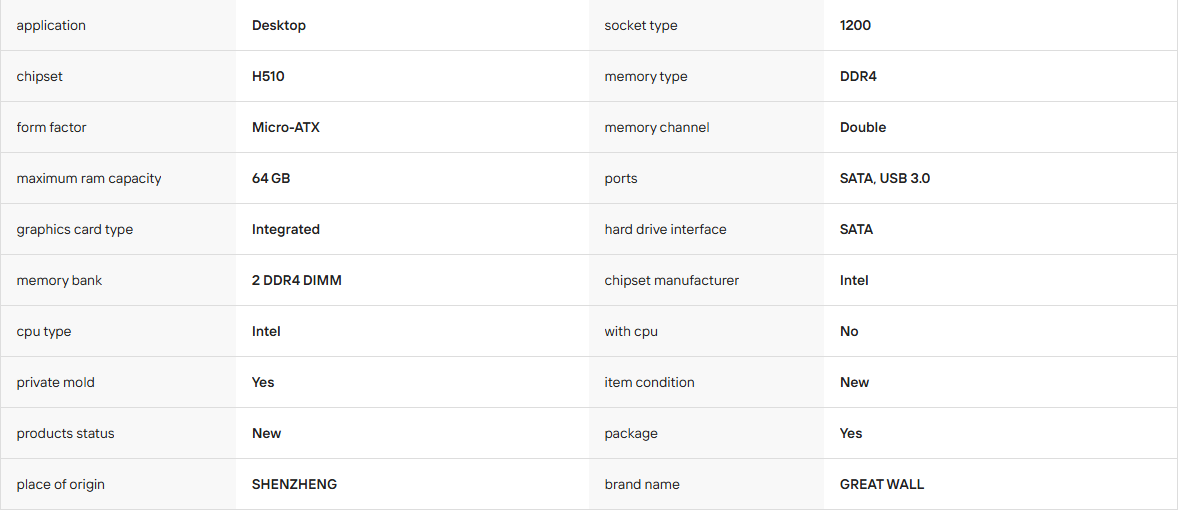Screen dimensions: 1179x510
Task: Select the 1200 socket value
Action: [855, 25]
